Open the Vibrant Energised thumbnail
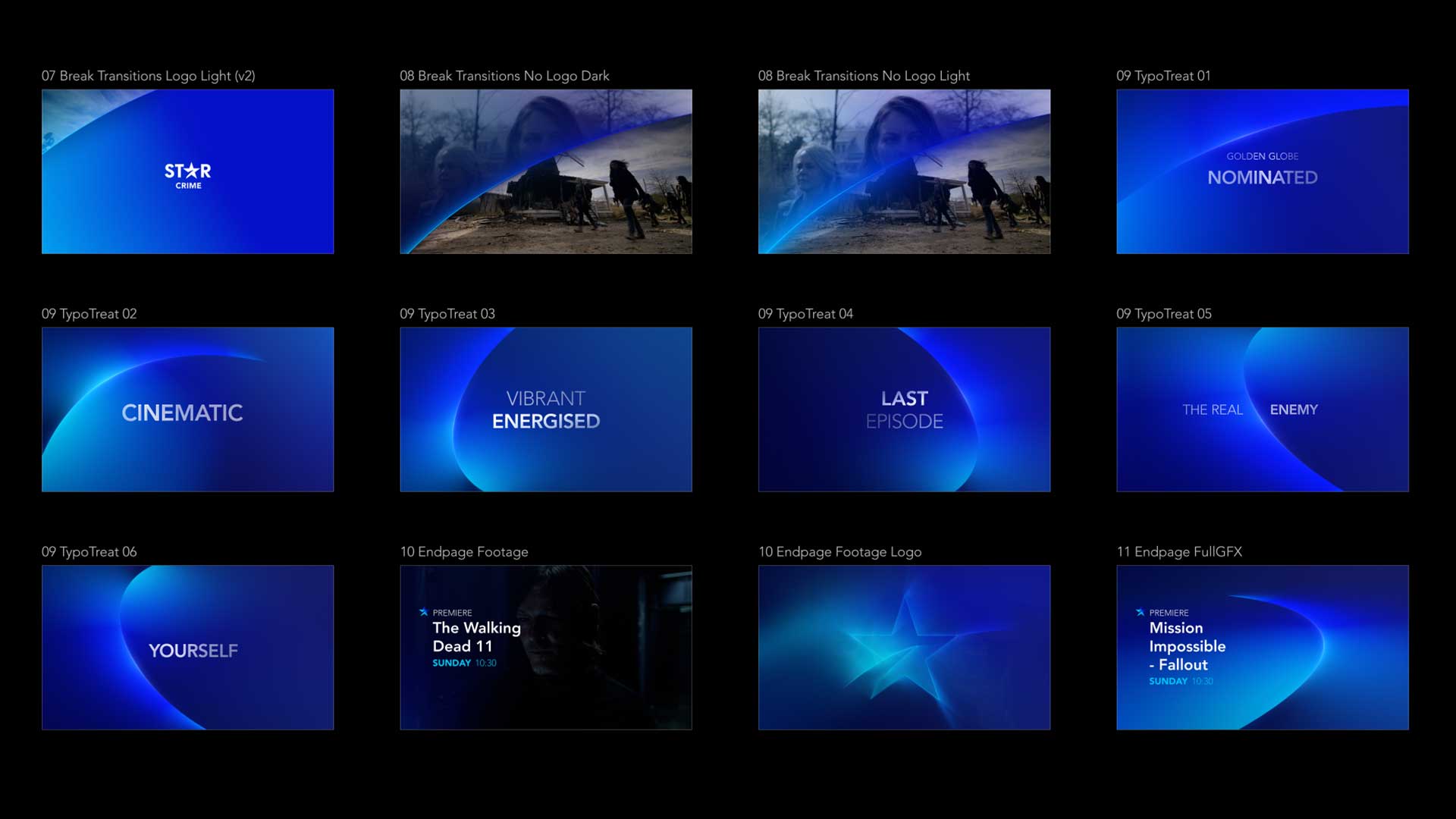The image size is (1456, 819). (545, 409)
